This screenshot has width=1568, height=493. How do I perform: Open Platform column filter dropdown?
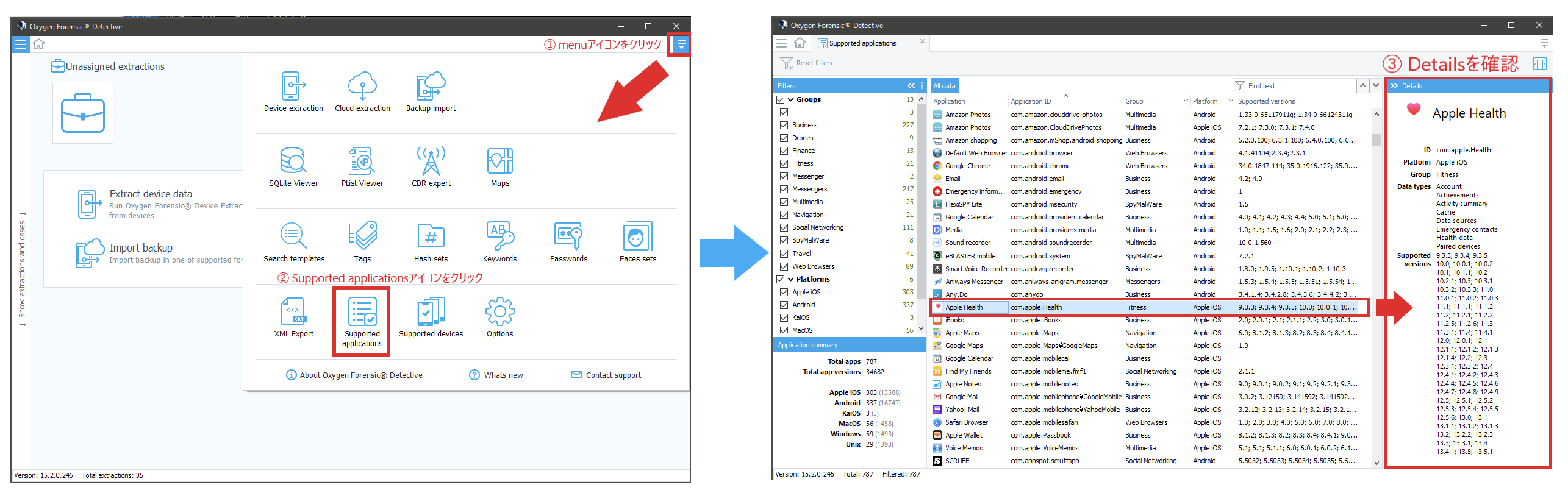[1231, 101]
